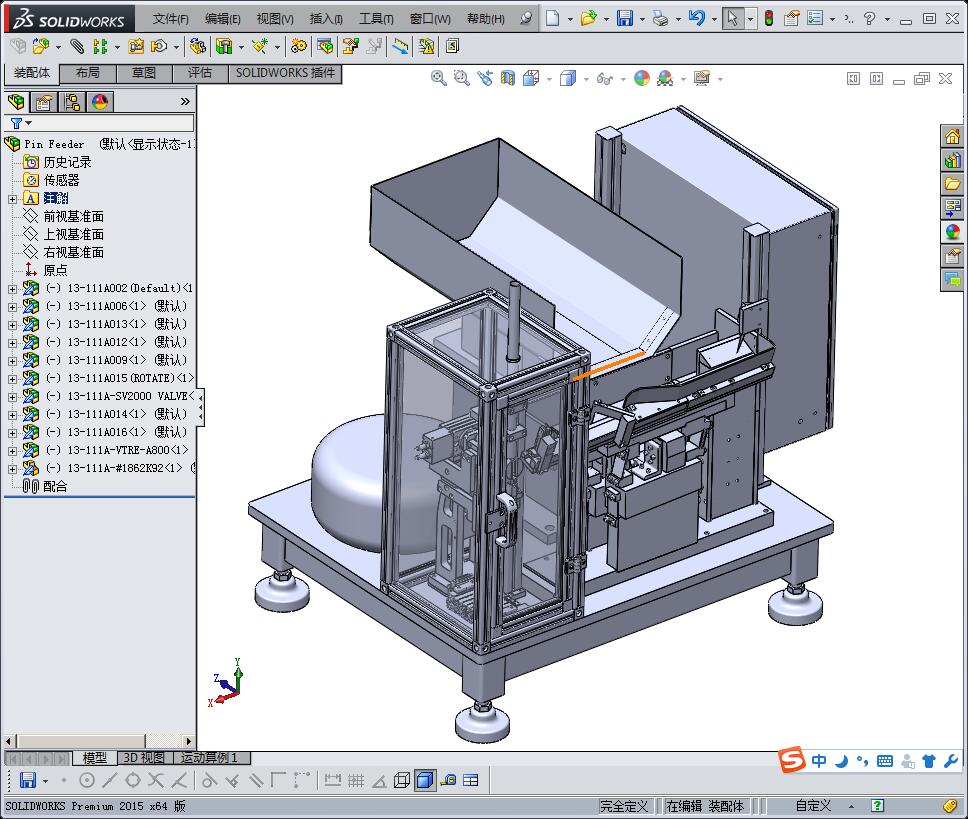This screenshot has width=968, height=819.
Task: Open the DisplayManager tab icon
Action: [x=100, y=101]
